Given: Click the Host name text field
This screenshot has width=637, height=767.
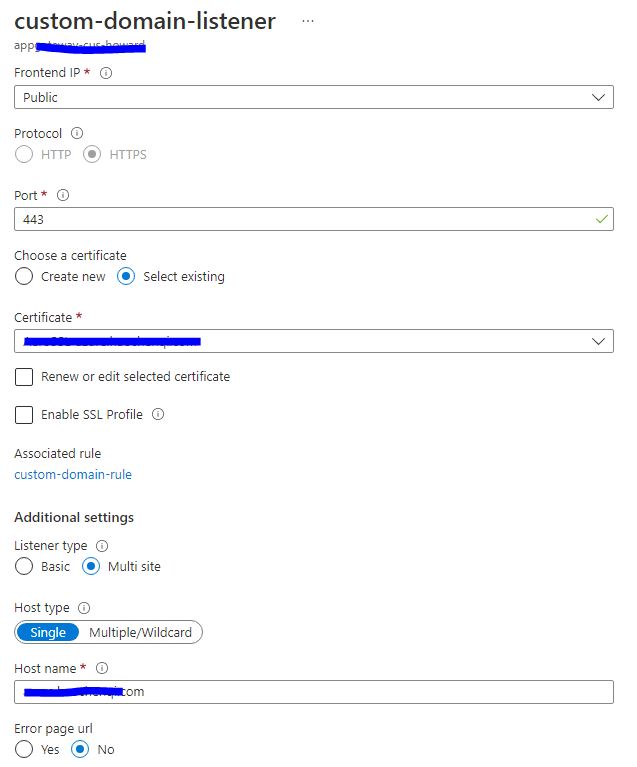Looking at the screenshot, I should click(313, 692).
